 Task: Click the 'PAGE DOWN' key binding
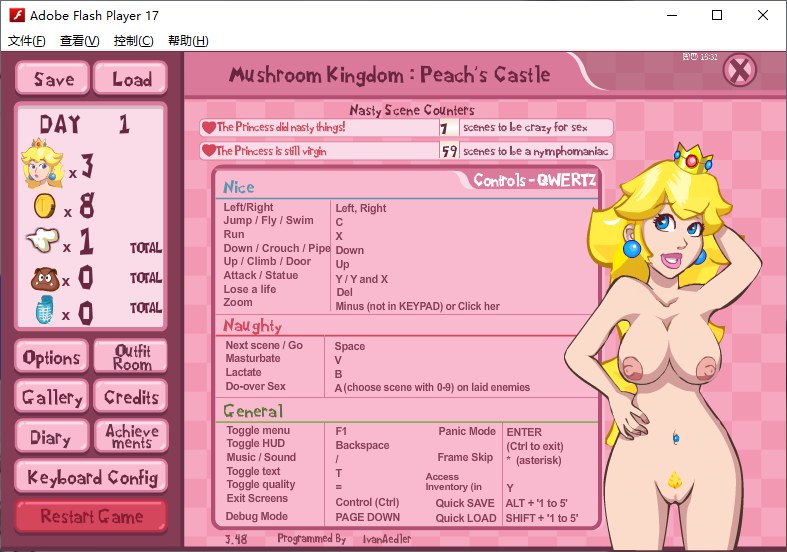click(367, 517)
